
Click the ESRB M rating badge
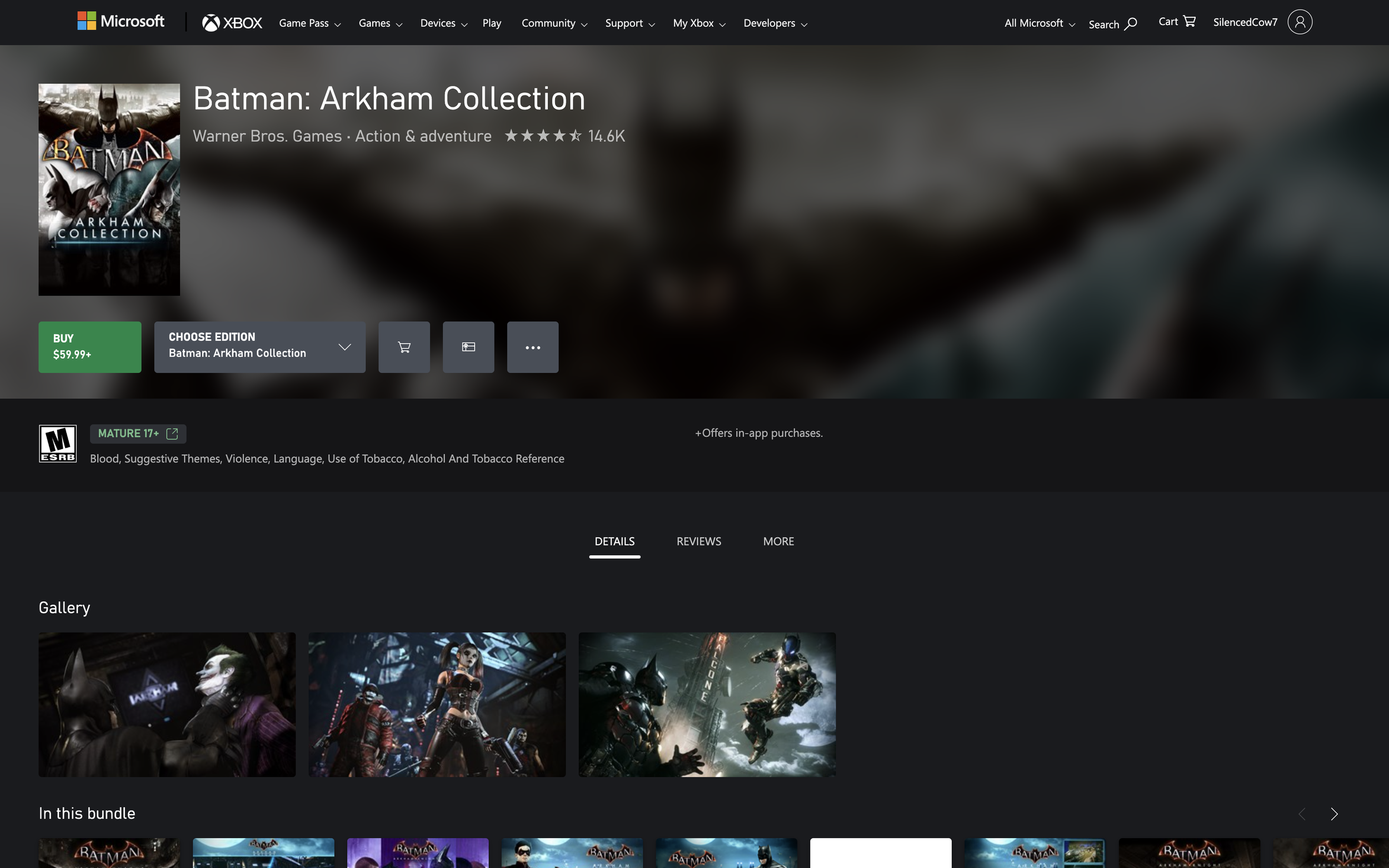[x=57, y=443]
